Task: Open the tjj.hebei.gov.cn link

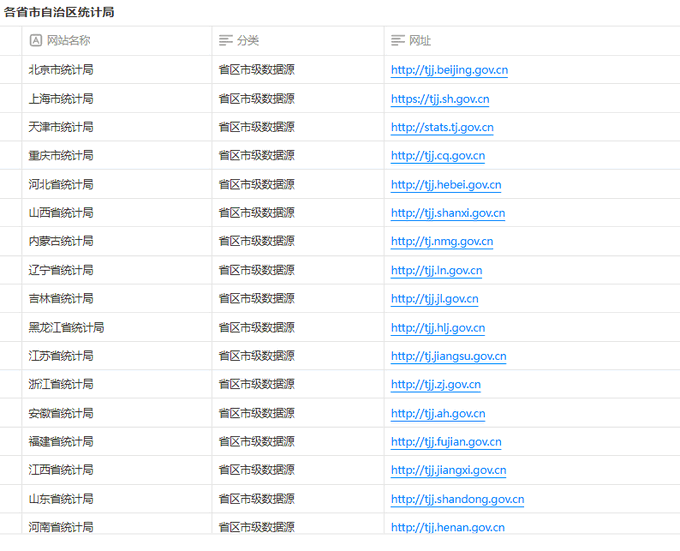Action: (x=446, y=185)
